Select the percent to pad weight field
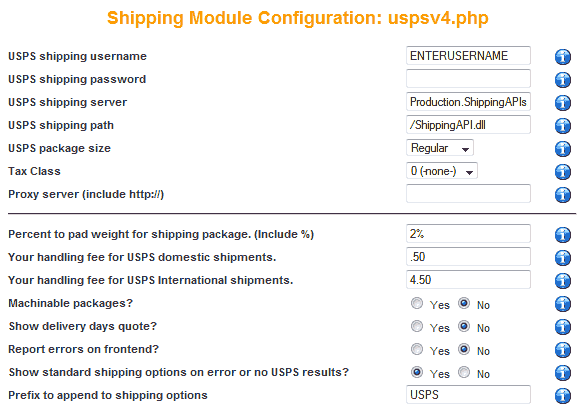 pyautogui.click(x=468, y=234)
